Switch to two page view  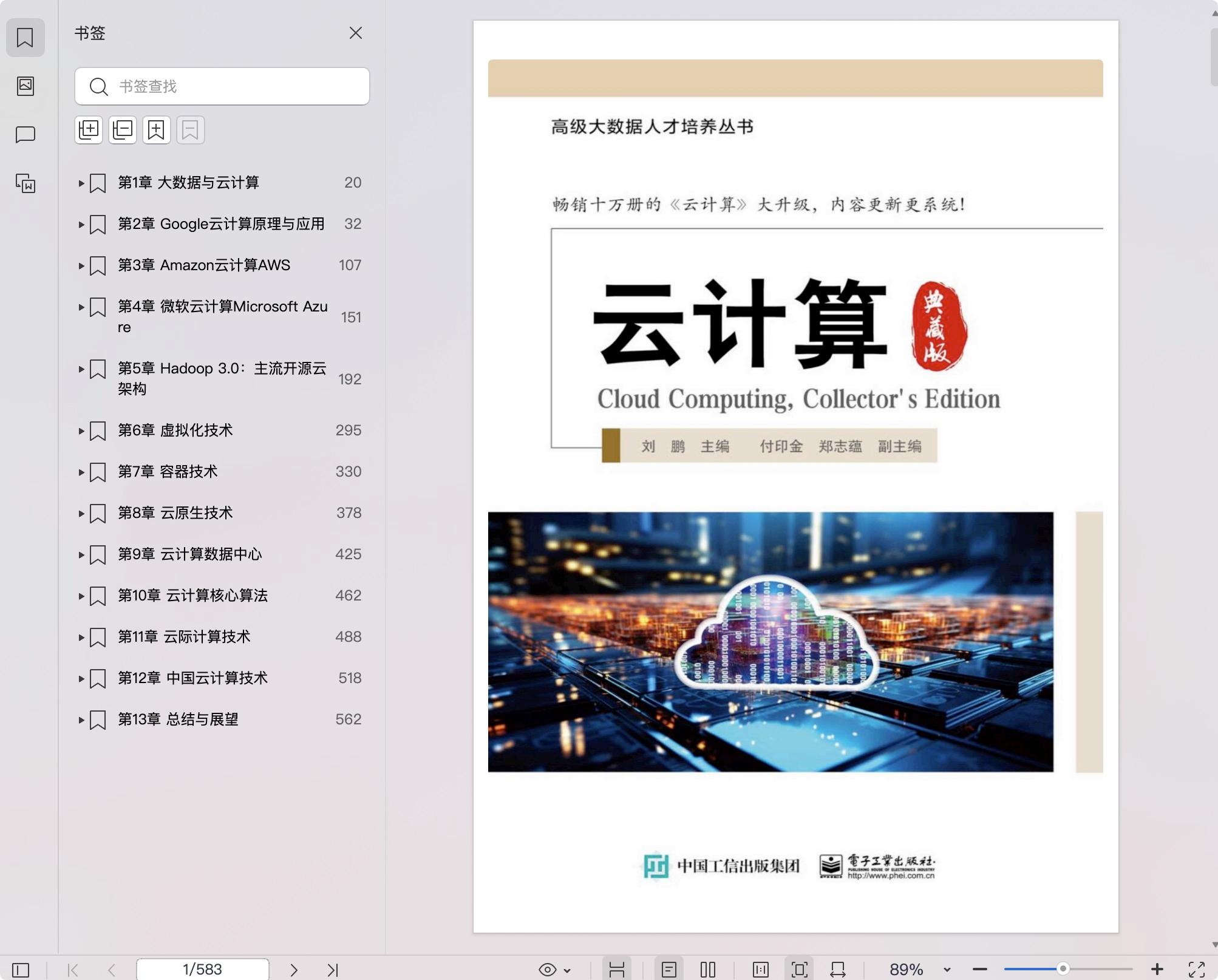click(x=708, y=970)
